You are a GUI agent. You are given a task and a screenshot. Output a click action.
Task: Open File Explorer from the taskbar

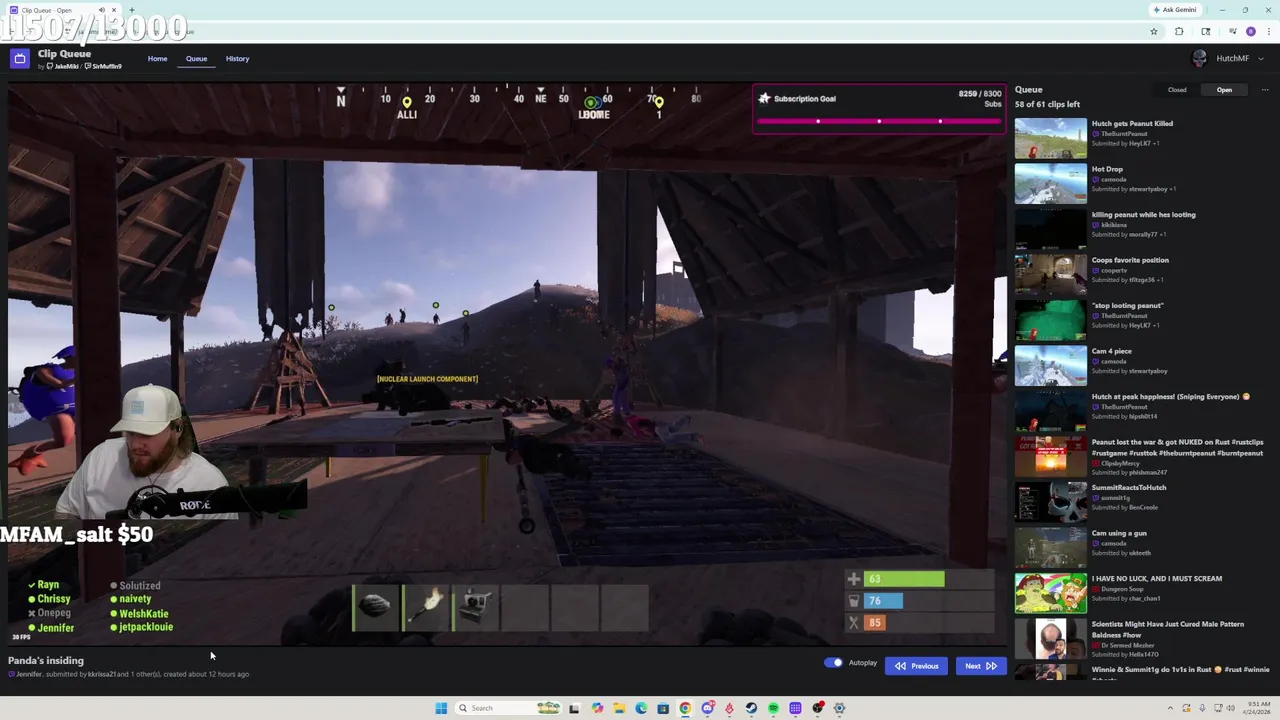click(619, 708)
